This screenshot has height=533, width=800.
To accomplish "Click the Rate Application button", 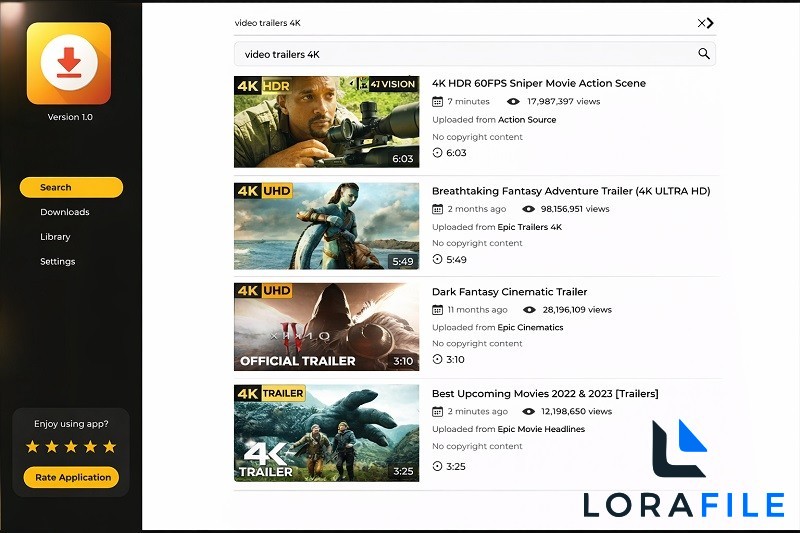I will pyautogui.click(x=71, y=477).
